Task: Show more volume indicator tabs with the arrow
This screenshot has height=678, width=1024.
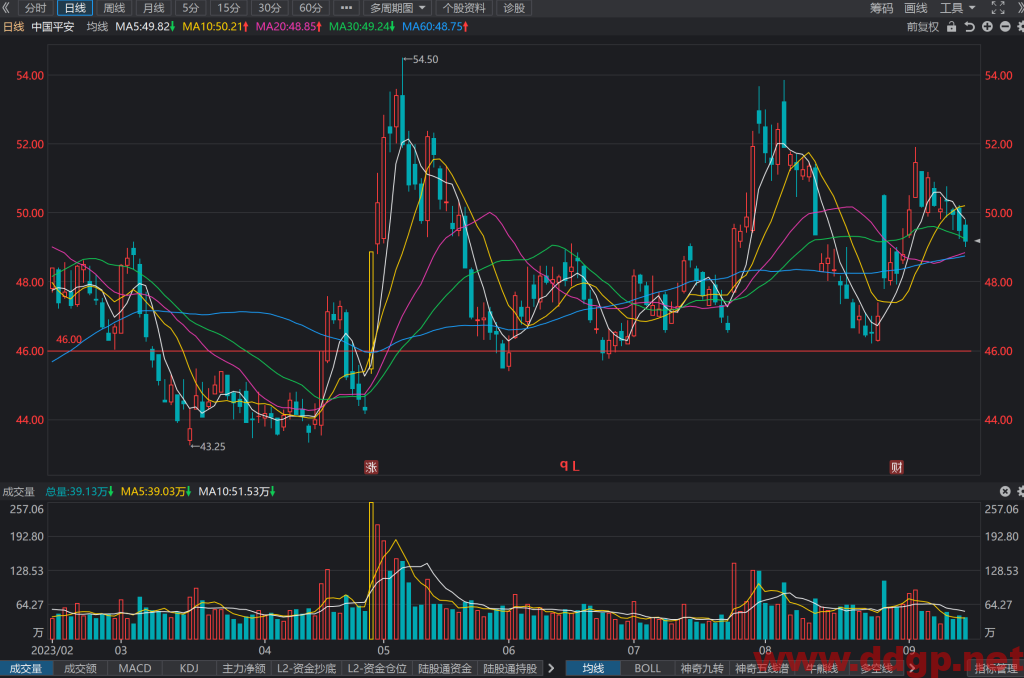Action: [551, 668]
